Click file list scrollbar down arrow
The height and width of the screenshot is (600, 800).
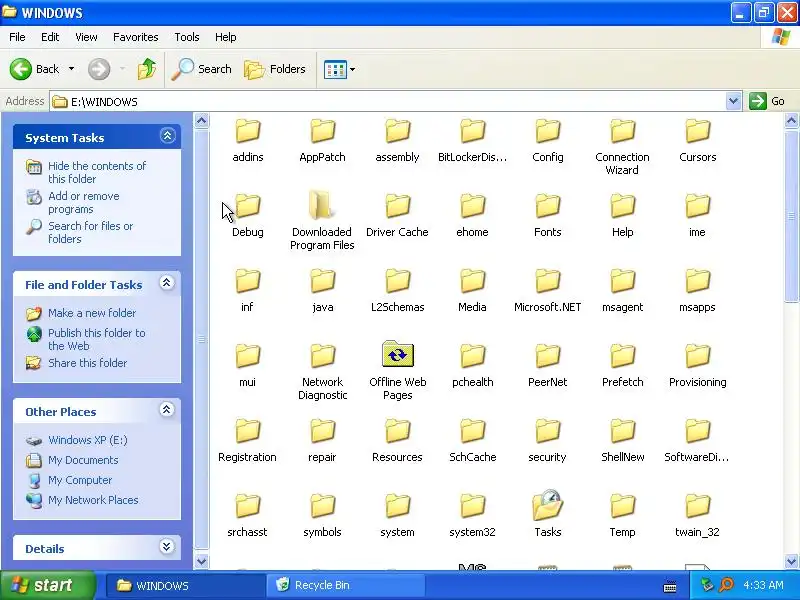point(791,561)
